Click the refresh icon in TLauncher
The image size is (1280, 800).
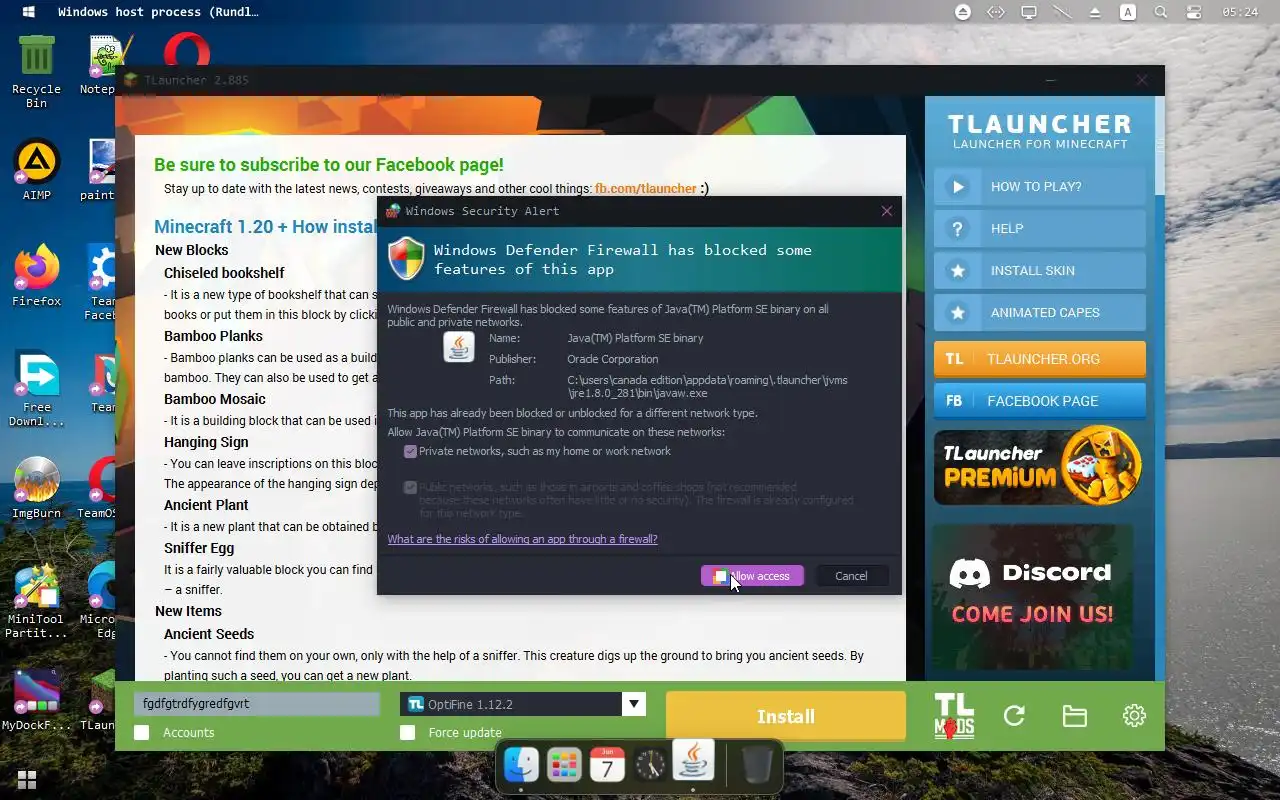1014,716
